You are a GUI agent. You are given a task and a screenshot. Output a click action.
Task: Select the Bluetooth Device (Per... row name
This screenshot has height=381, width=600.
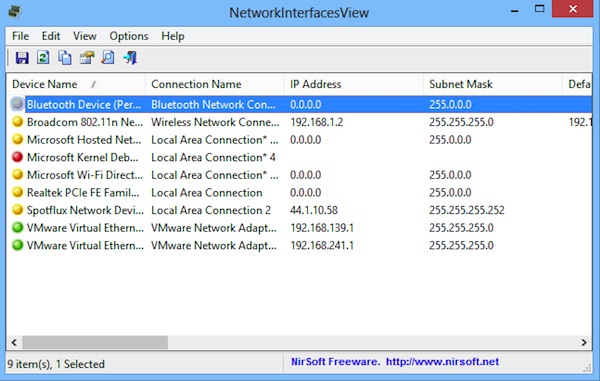(x=84, y=104)
